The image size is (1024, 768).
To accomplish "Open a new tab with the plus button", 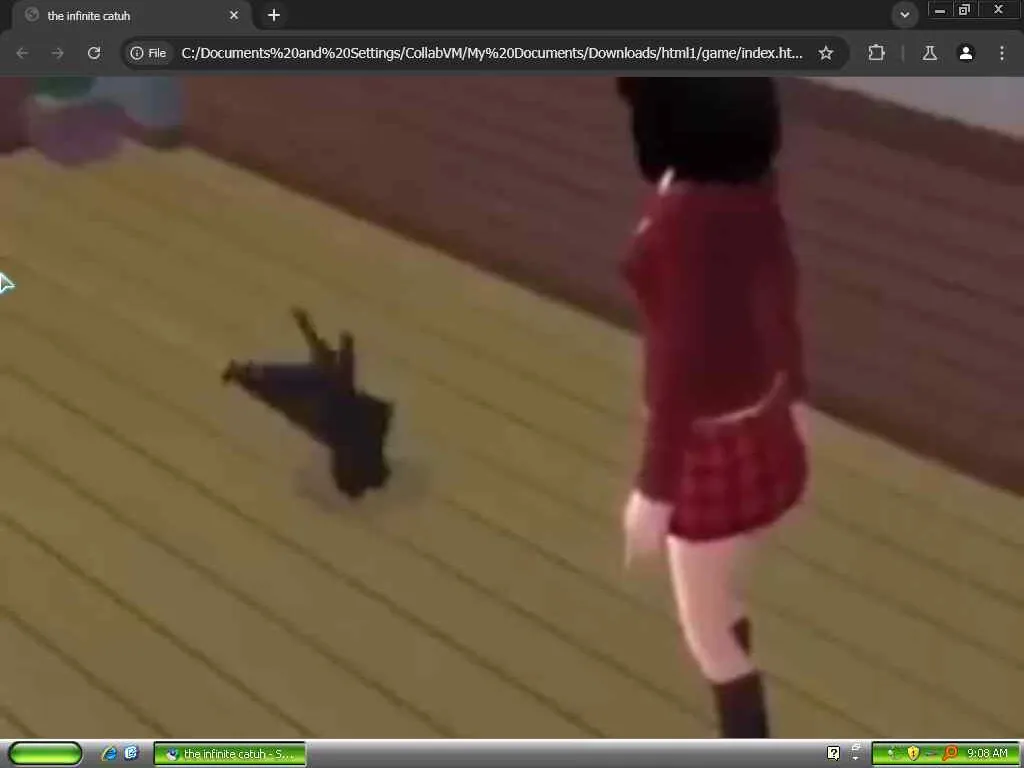I will 274,15.
